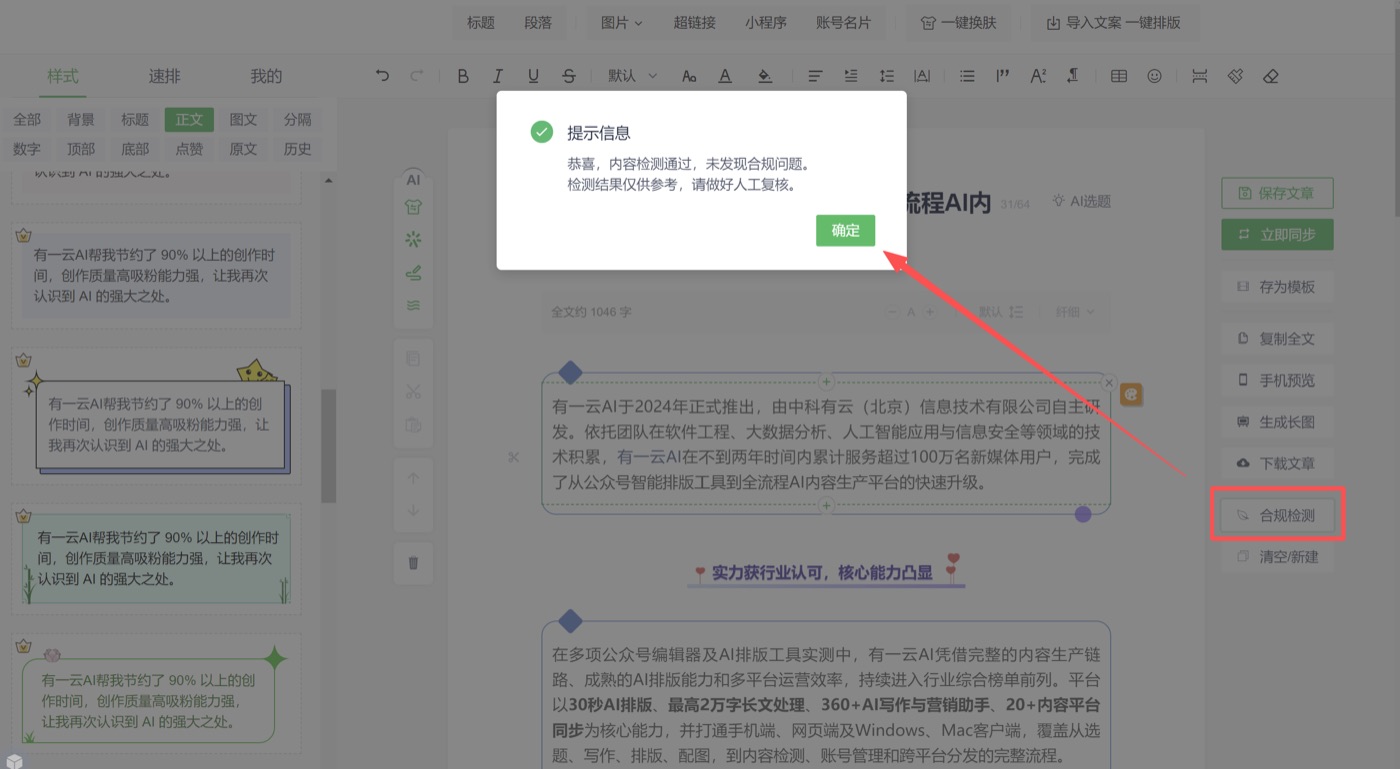Click the minus font size stepper

pyautogui.click(x=892, y=312)
